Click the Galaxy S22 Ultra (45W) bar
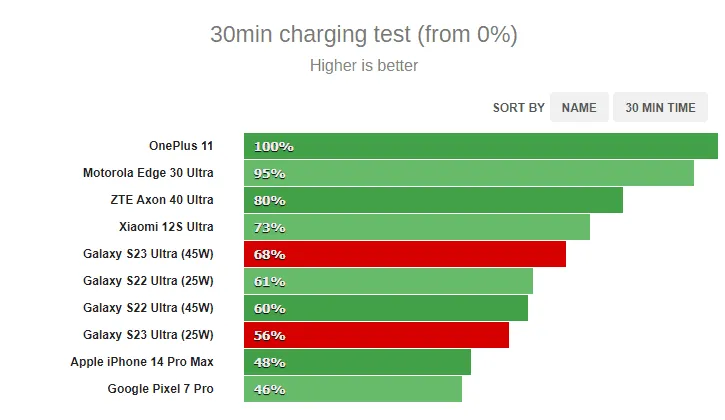This screenshot has width=725, height=420. [x=385, y=308]
